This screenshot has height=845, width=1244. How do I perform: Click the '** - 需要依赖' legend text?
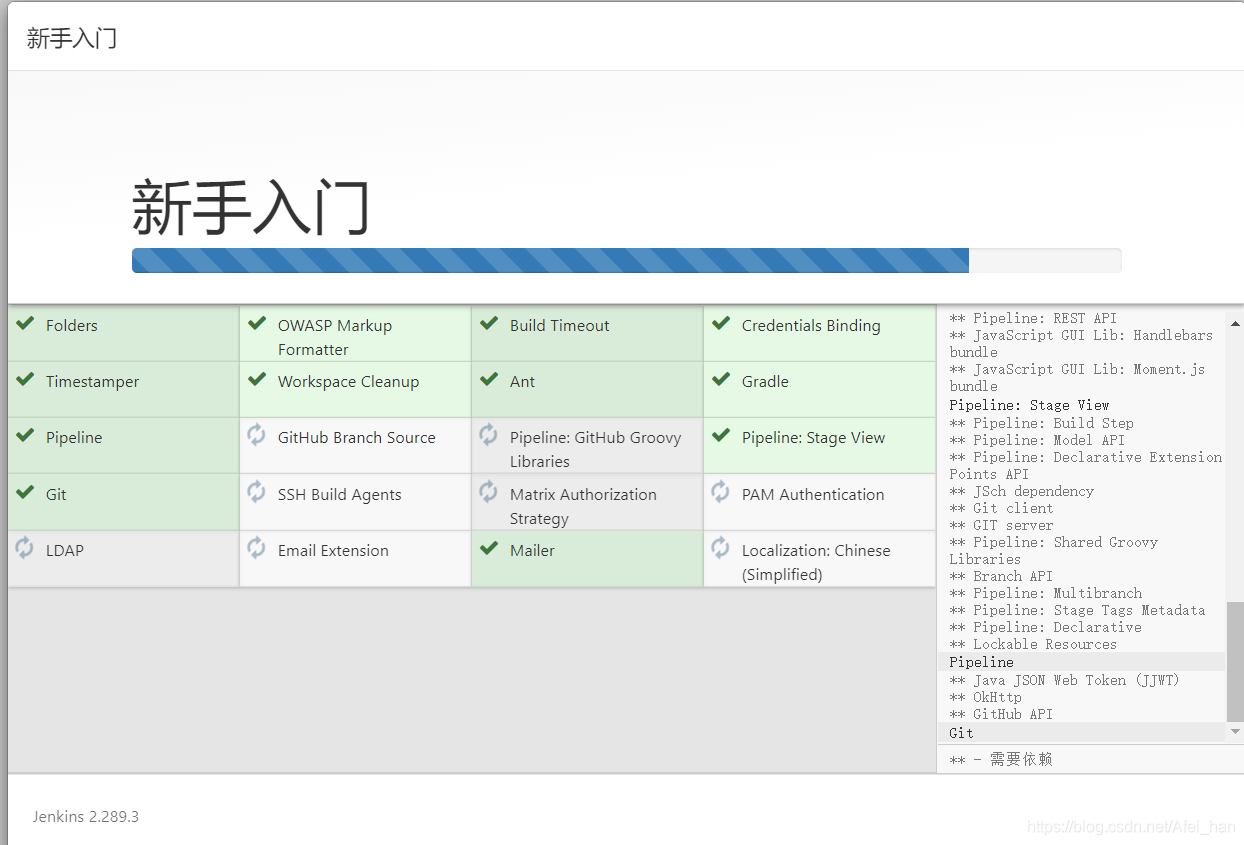coord(1001,759)
